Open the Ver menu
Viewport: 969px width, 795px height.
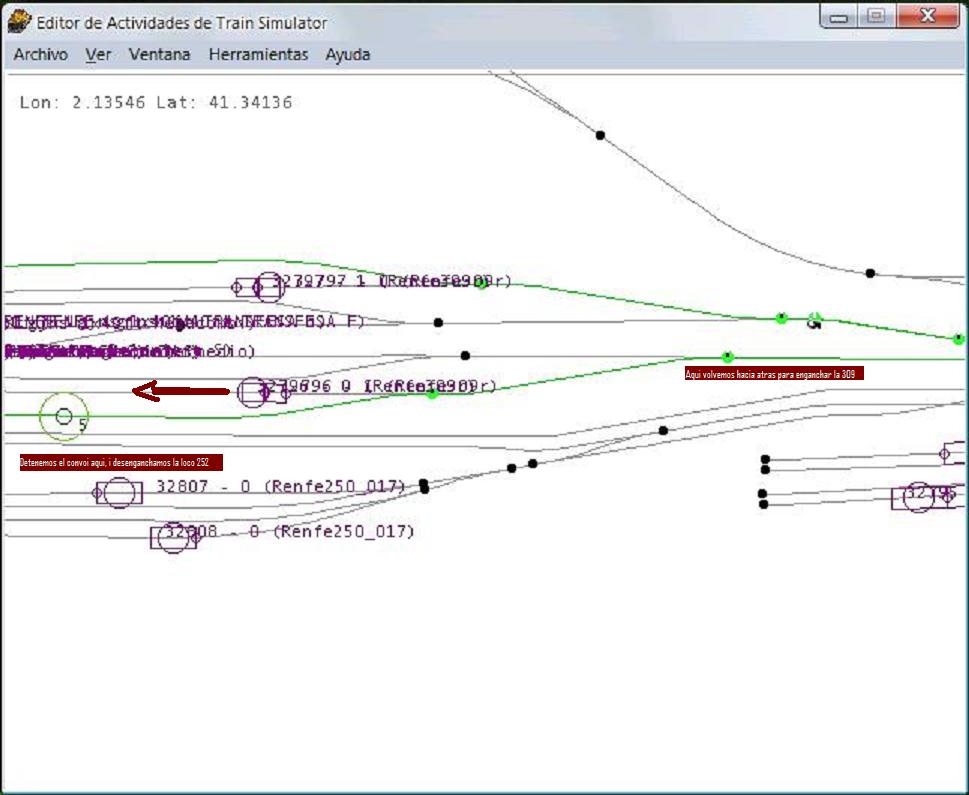pyautogui.click(x=98, y=55)
